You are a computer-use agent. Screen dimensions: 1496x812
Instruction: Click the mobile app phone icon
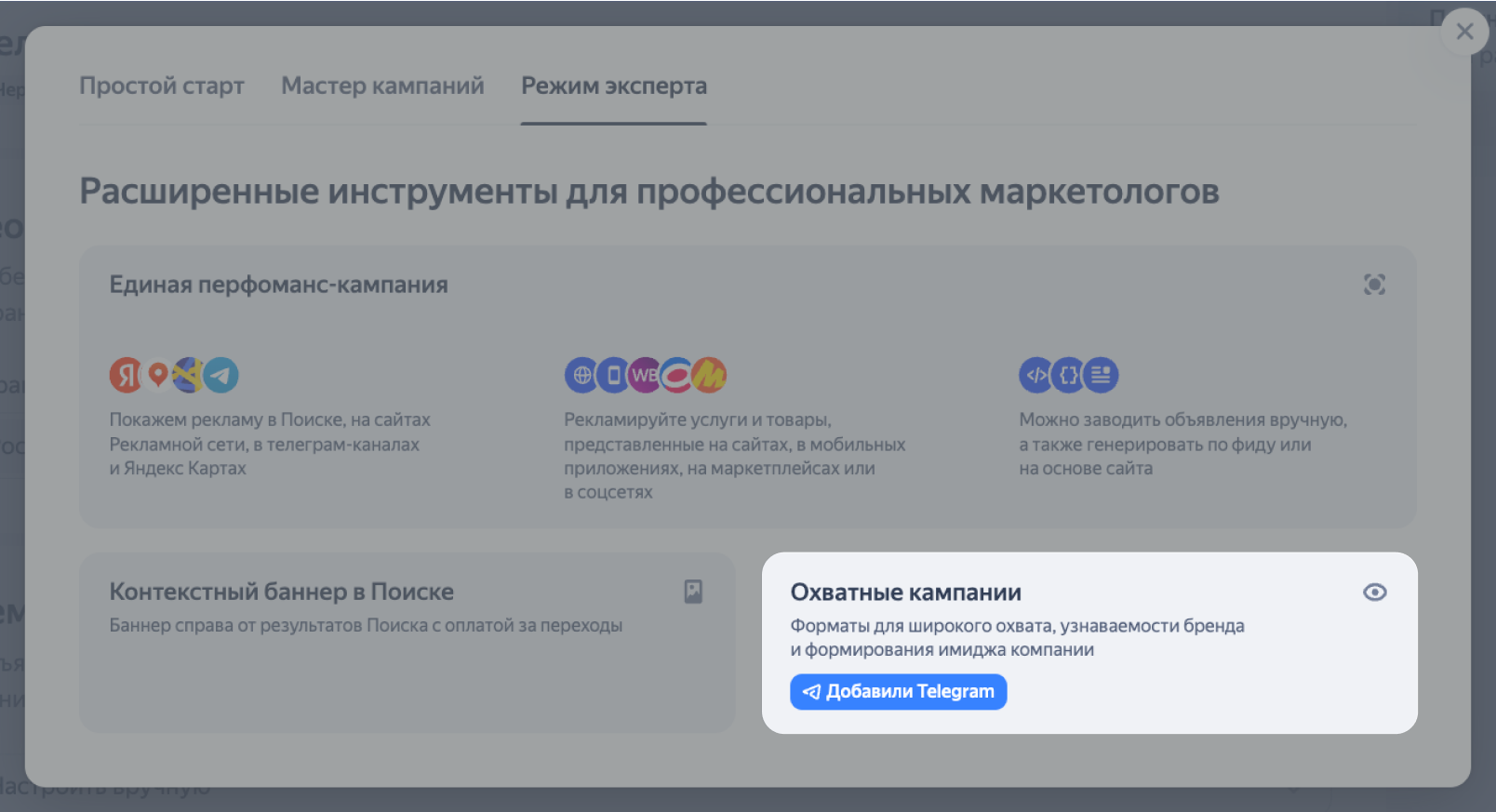(x=613, y=375)
